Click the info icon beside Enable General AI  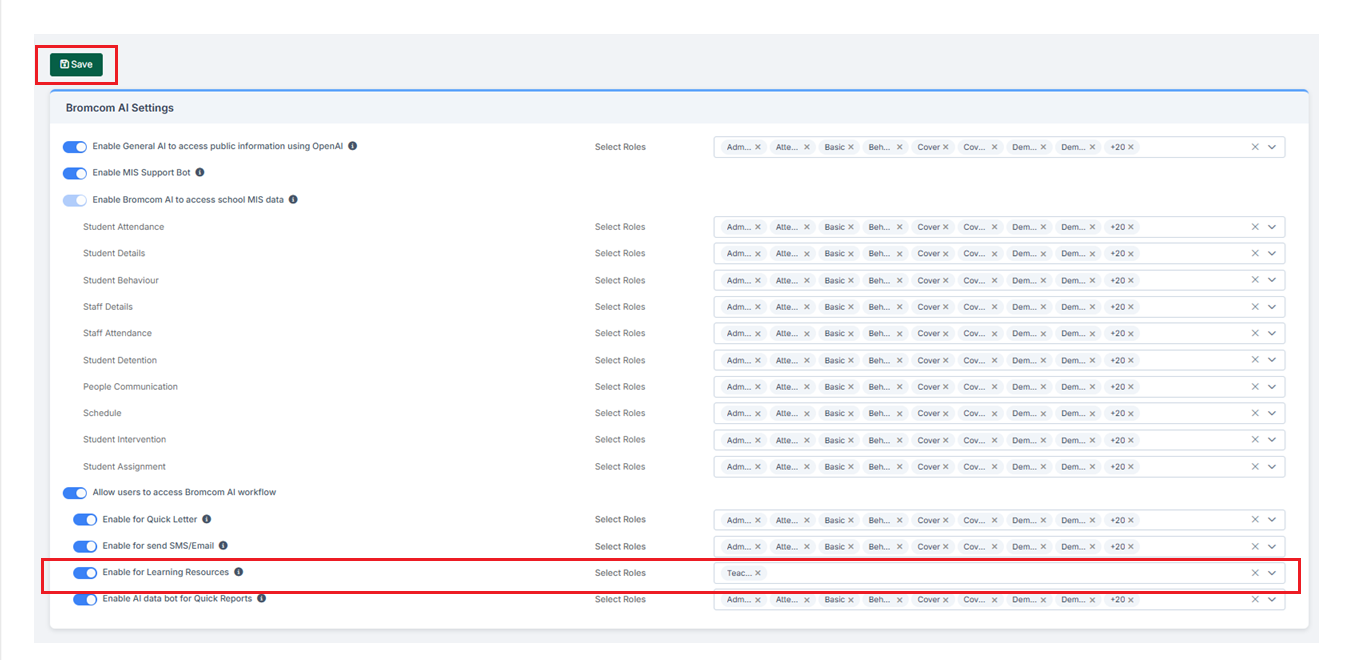coord(351,146)
